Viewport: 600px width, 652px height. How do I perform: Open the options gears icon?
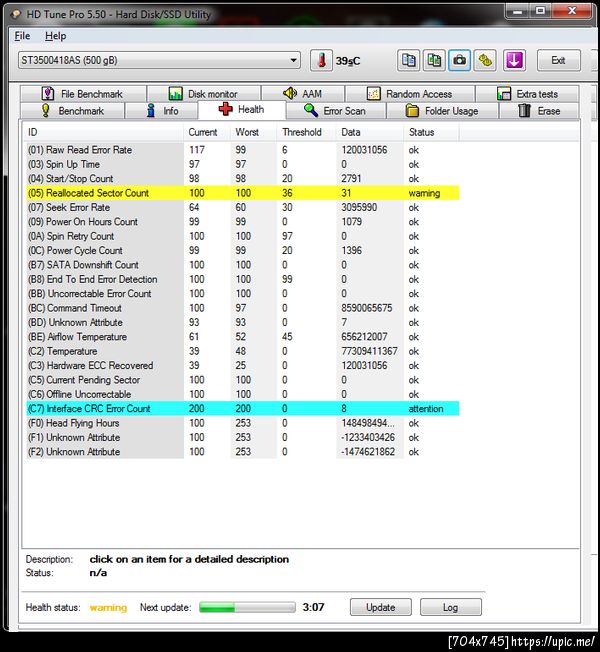point(485,61)
